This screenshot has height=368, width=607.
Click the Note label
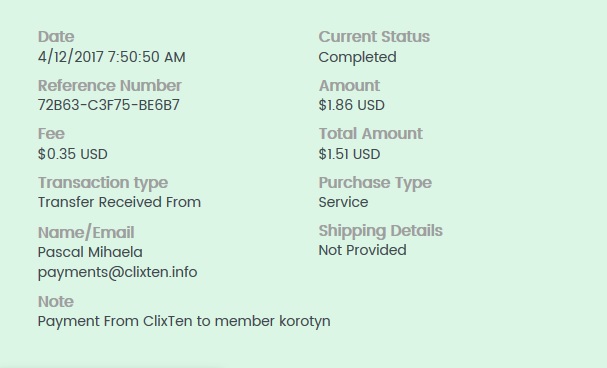pyautogui.click(x=56, y=302)
